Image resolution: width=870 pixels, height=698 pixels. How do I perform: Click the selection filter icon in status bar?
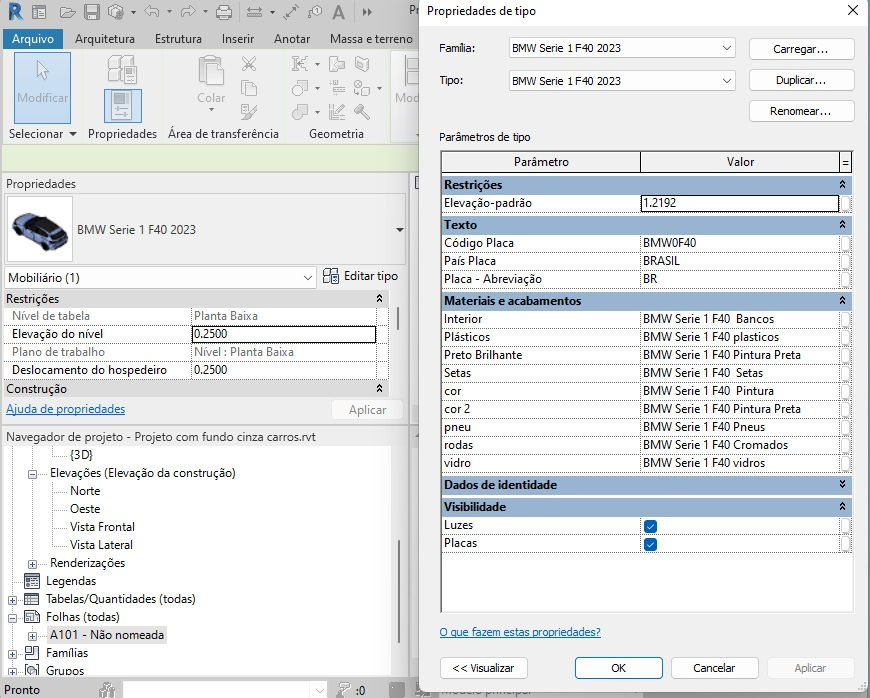(345, 690)
